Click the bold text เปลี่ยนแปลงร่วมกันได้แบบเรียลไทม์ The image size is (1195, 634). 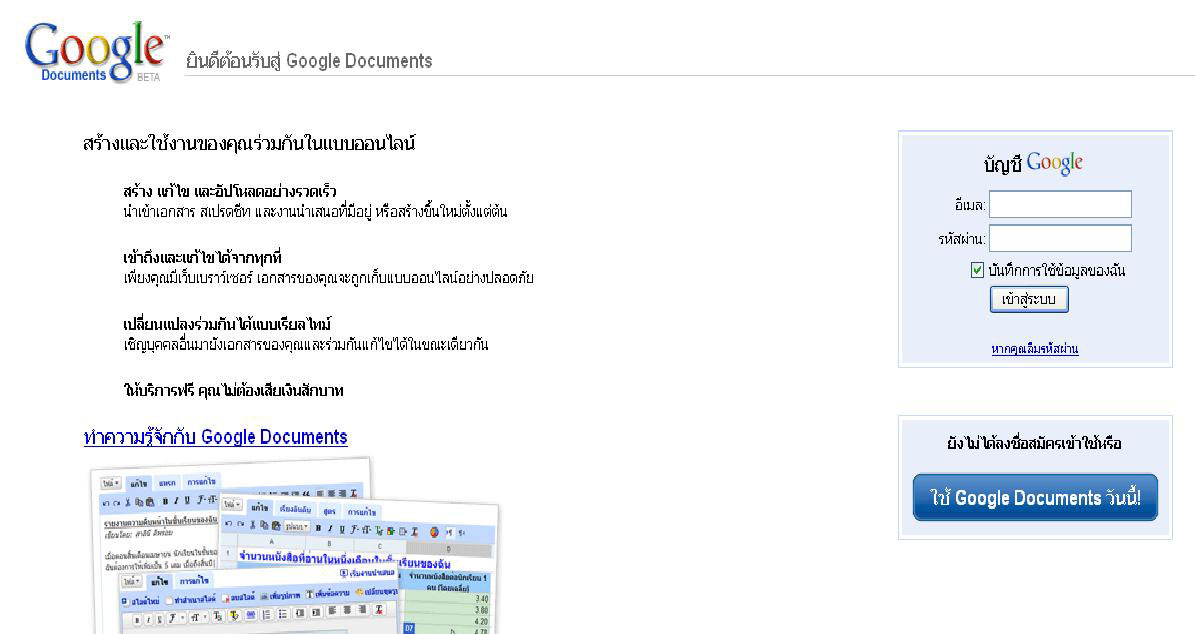coord(227,324)
